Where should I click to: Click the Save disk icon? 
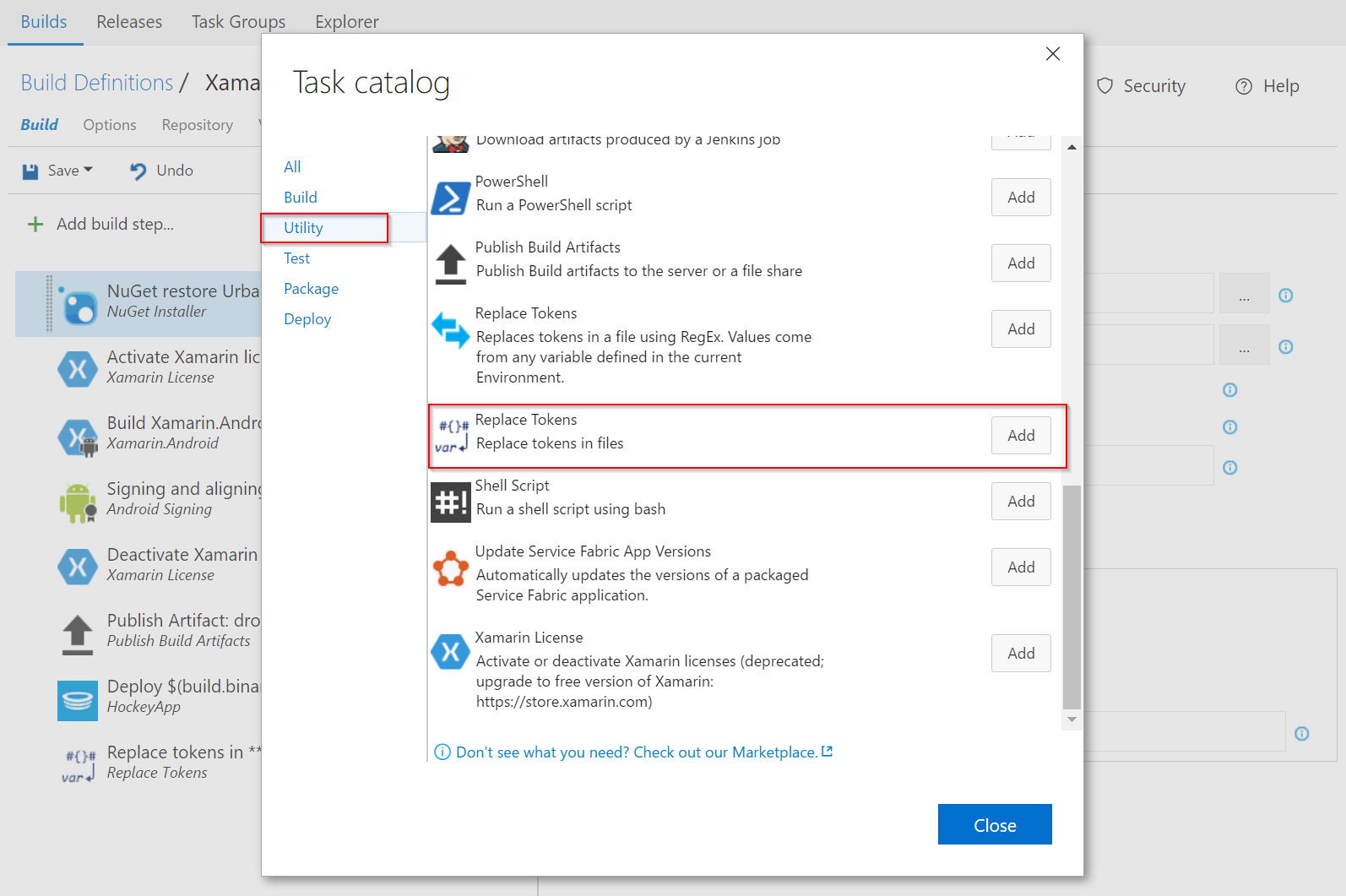[30, 171]
